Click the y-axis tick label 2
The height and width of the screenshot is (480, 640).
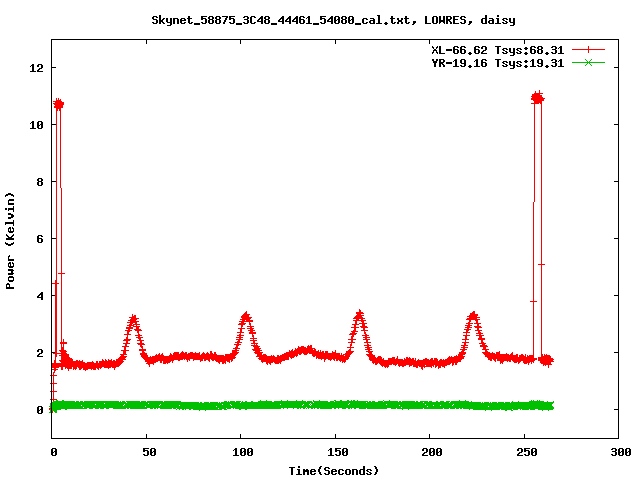[x=40, y=353]
